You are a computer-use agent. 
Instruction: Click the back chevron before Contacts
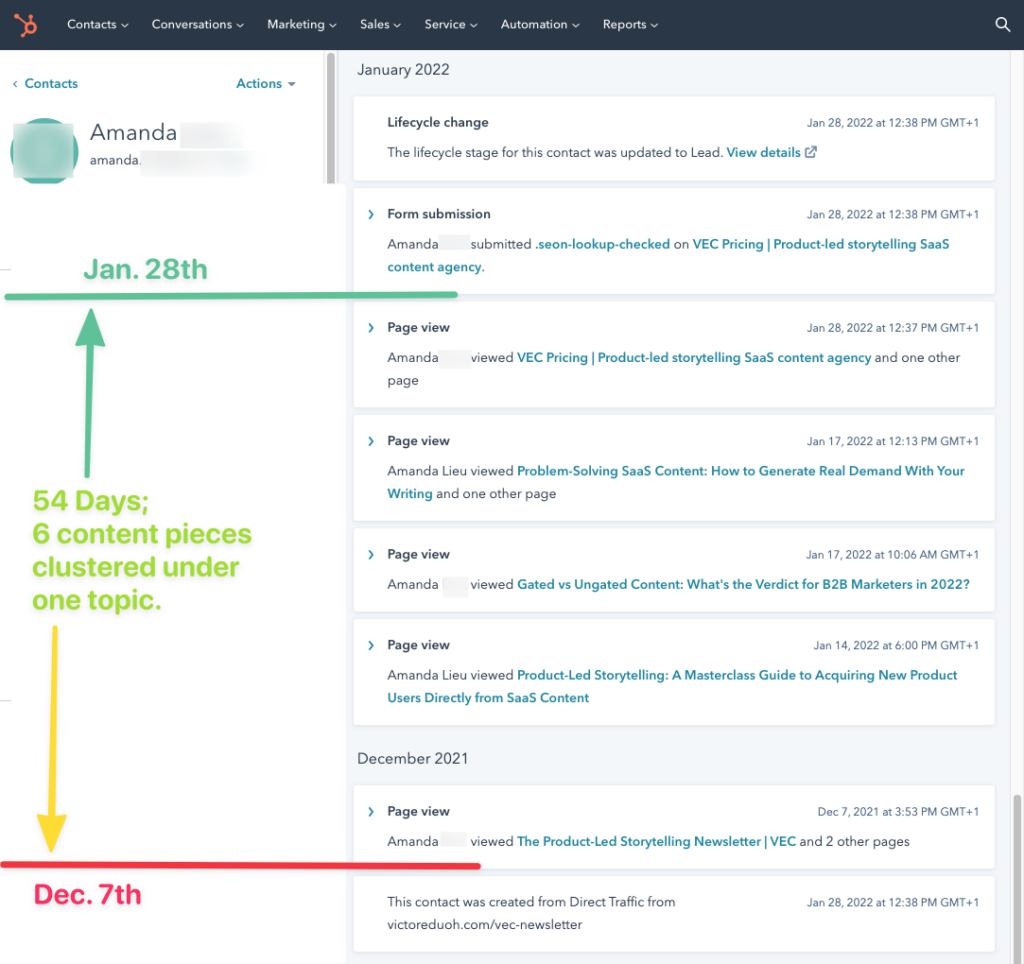point(15,84)
